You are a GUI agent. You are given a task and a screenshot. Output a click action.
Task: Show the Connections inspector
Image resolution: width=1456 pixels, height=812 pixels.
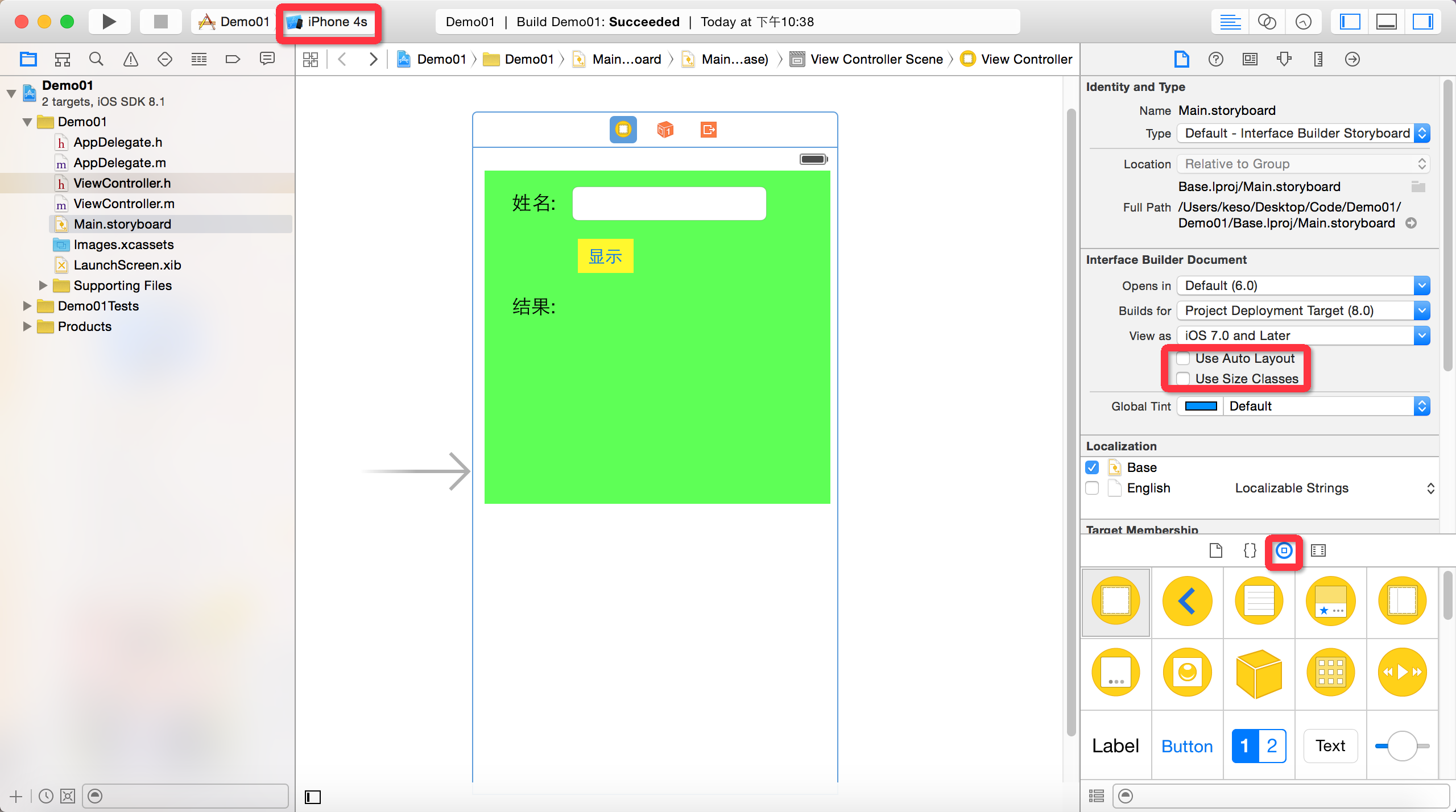[x=1352, y=59]
